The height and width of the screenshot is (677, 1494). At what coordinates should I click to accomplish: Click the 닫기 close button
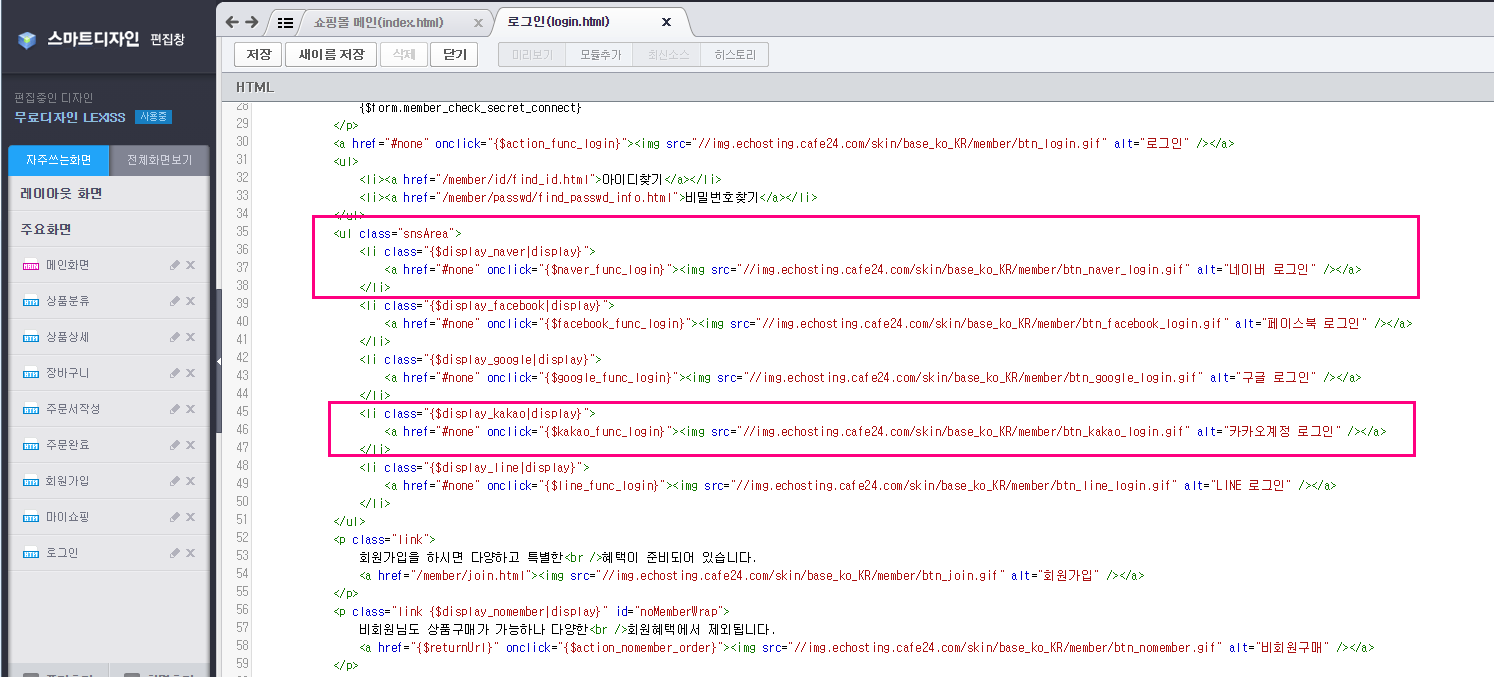[455, 55]
